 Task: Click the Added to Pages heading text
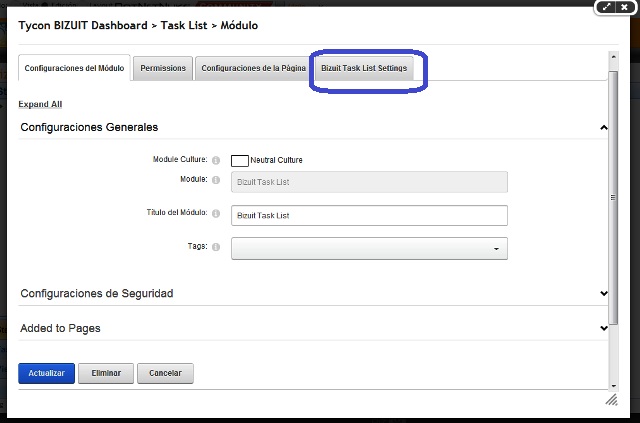[60, 328]
